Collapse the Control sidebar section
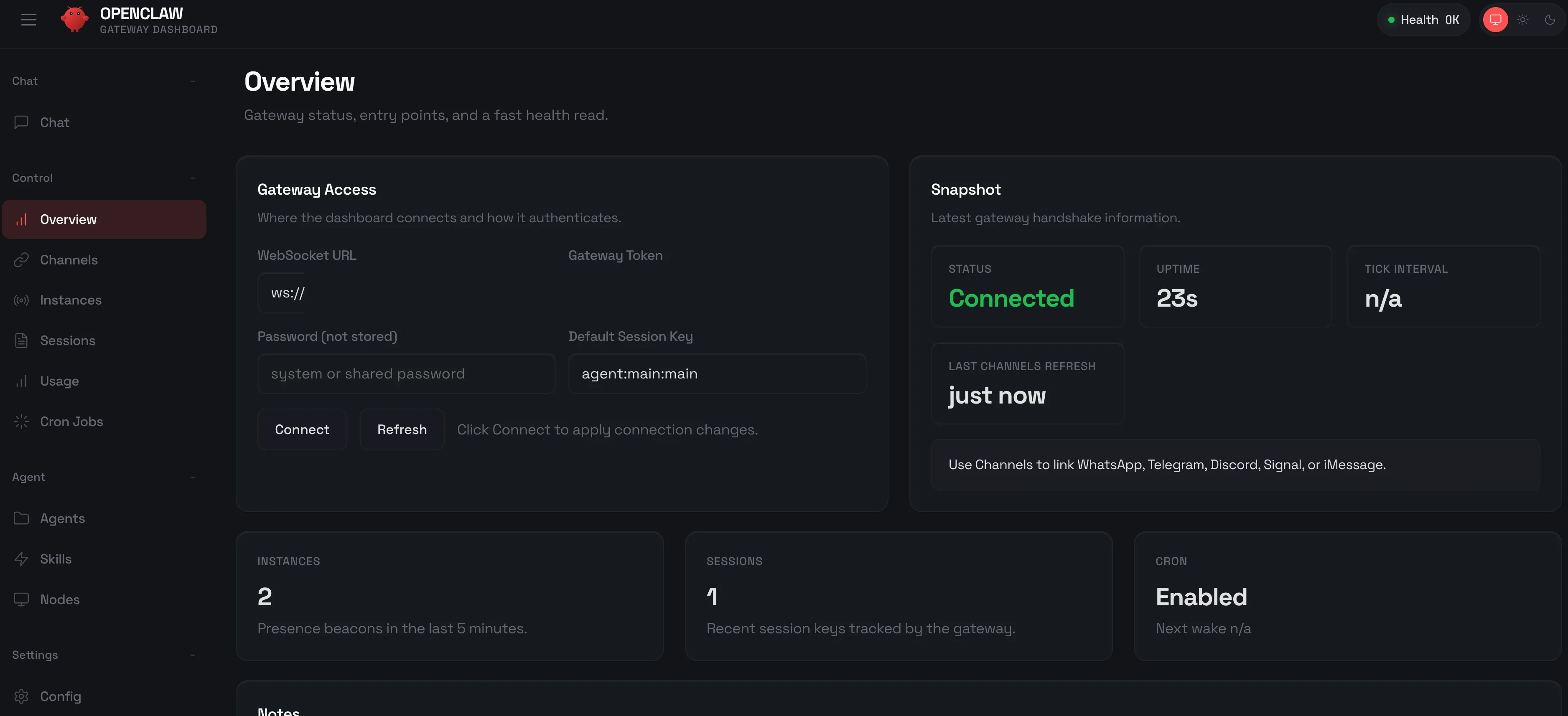The height and width of the screenshot is (716, 1568). [x=192, y=178]
